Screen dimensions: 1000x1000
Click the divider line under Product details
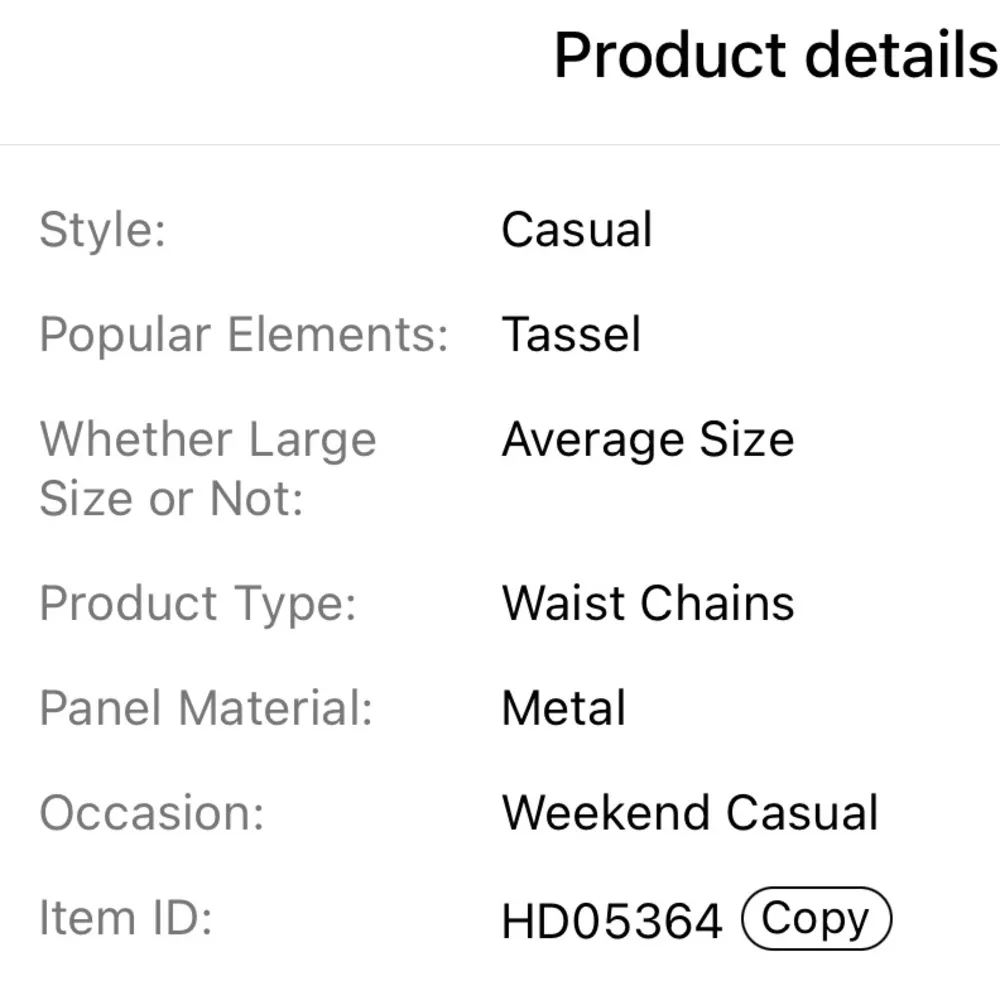tap(500, 145)
